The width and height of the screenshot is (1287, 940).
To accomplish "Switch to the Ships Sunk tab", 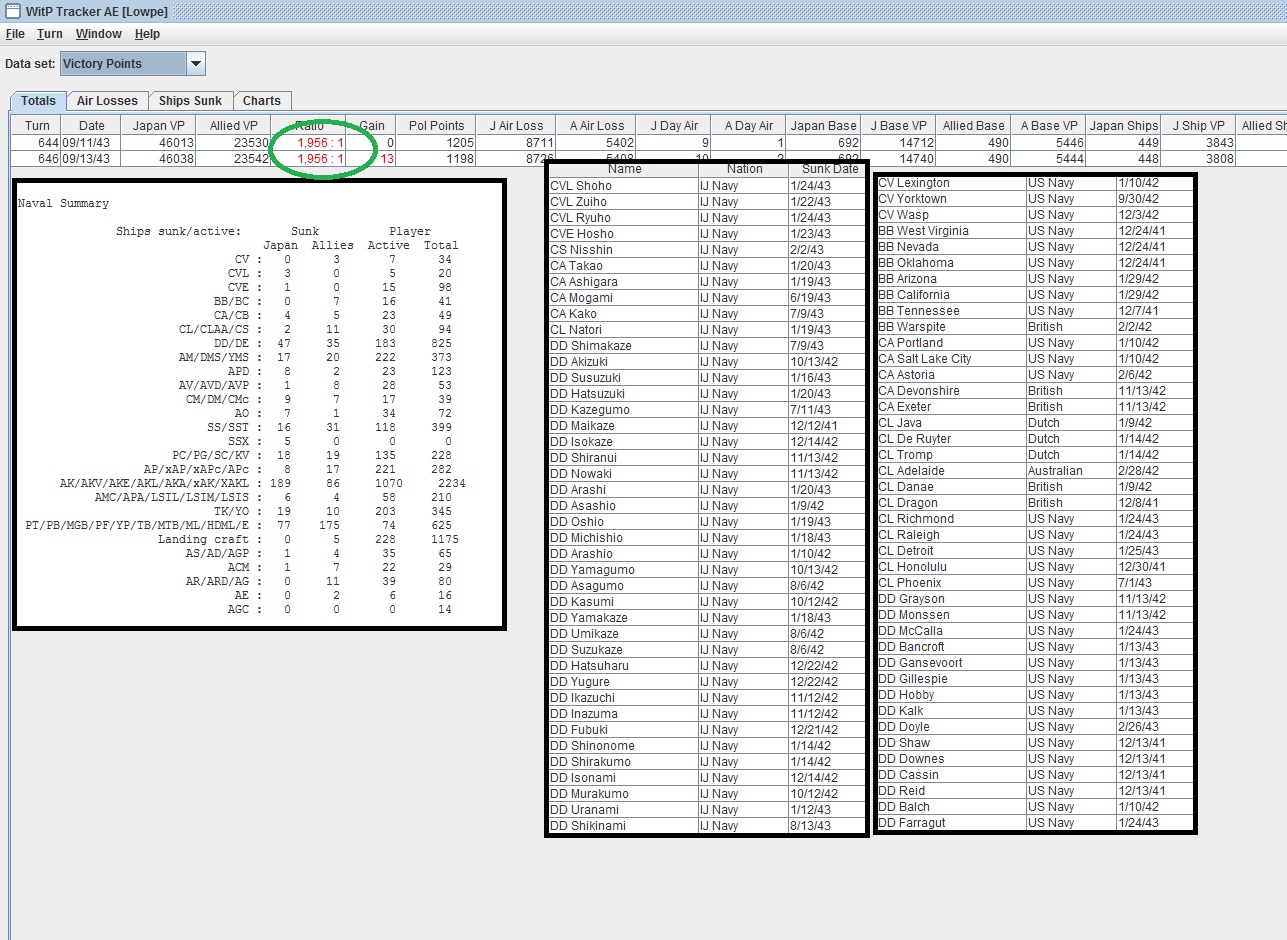I will click(190, 101).
